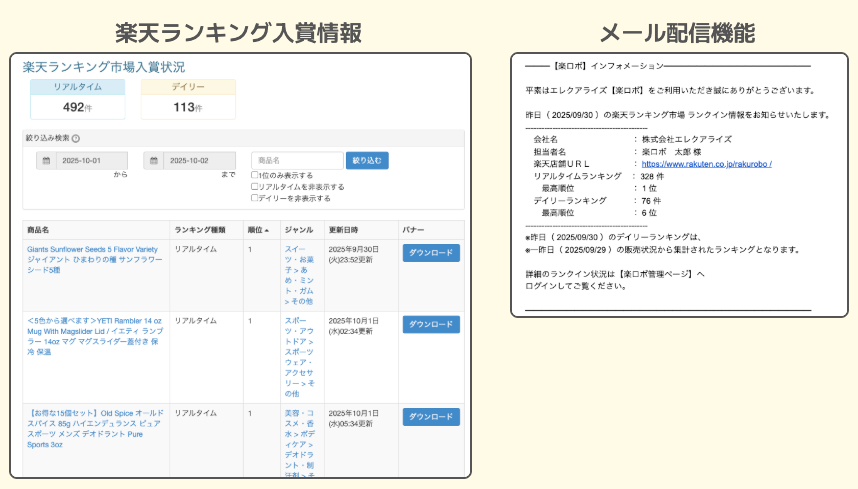The height and width of the screenshot is (489, 858).
Task: Check リアルタイムを非表示する option
Action: pos(254,187)
